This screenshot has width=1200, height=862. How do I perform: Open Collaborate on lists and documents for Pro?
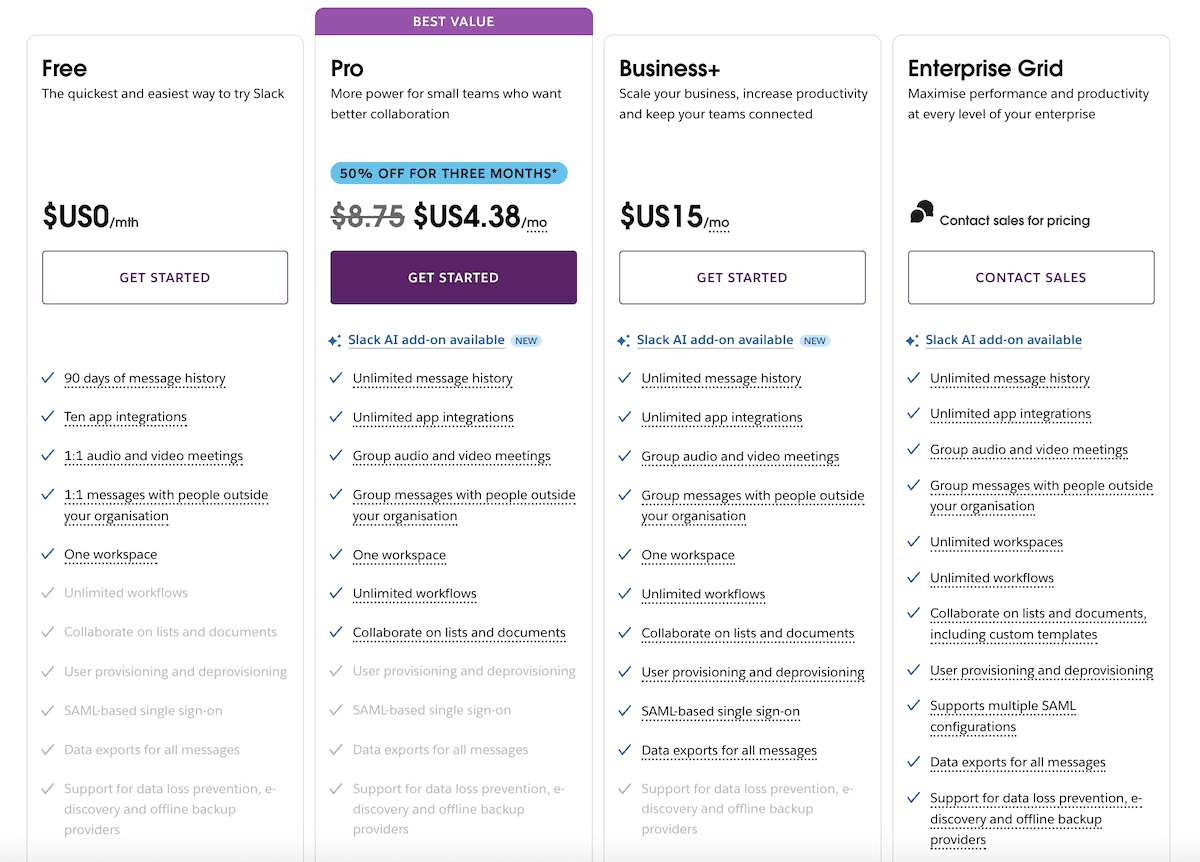coord(459,632)
